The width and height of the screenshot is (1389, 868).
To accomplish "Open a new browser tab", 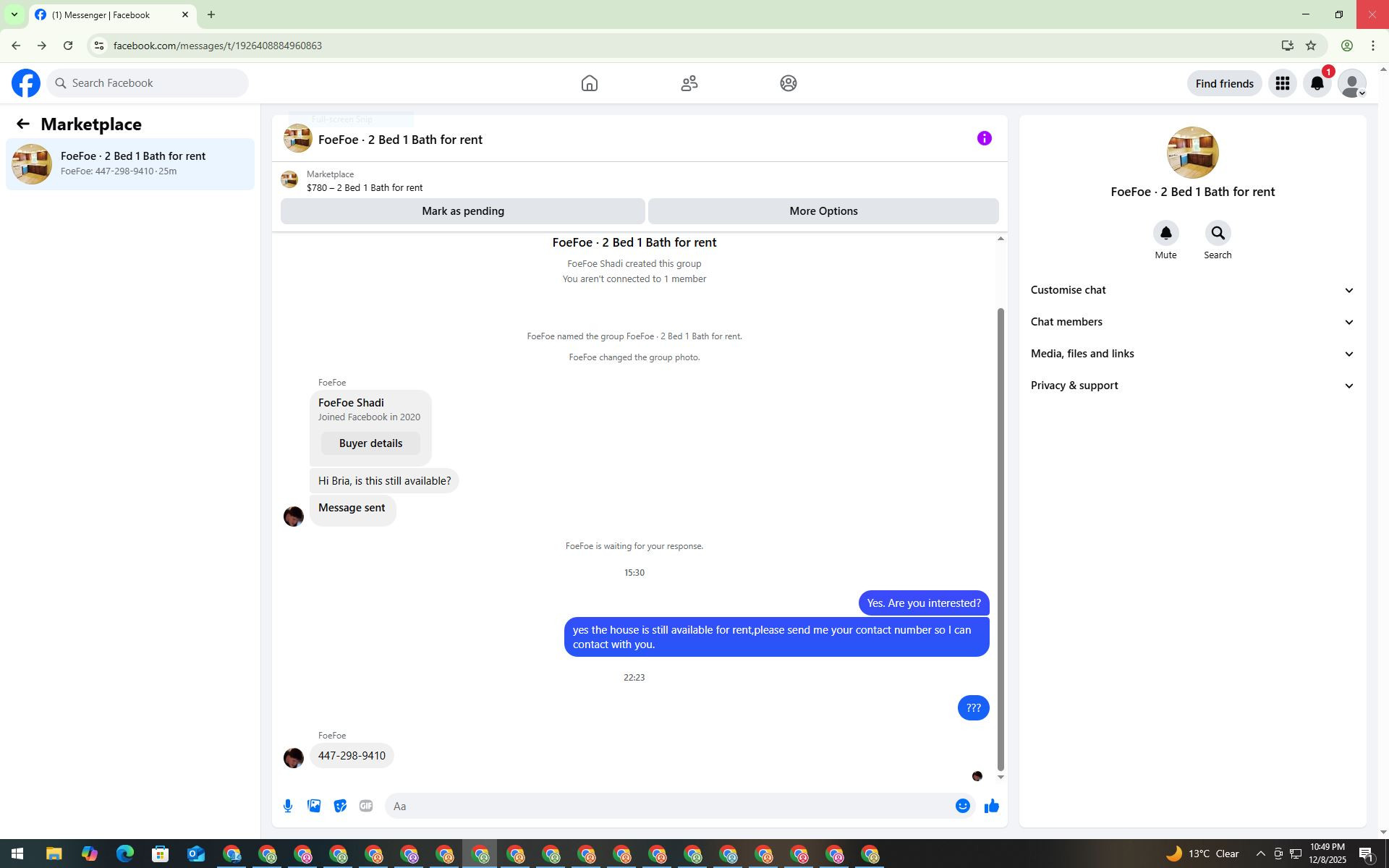I will tap(211, 14).
